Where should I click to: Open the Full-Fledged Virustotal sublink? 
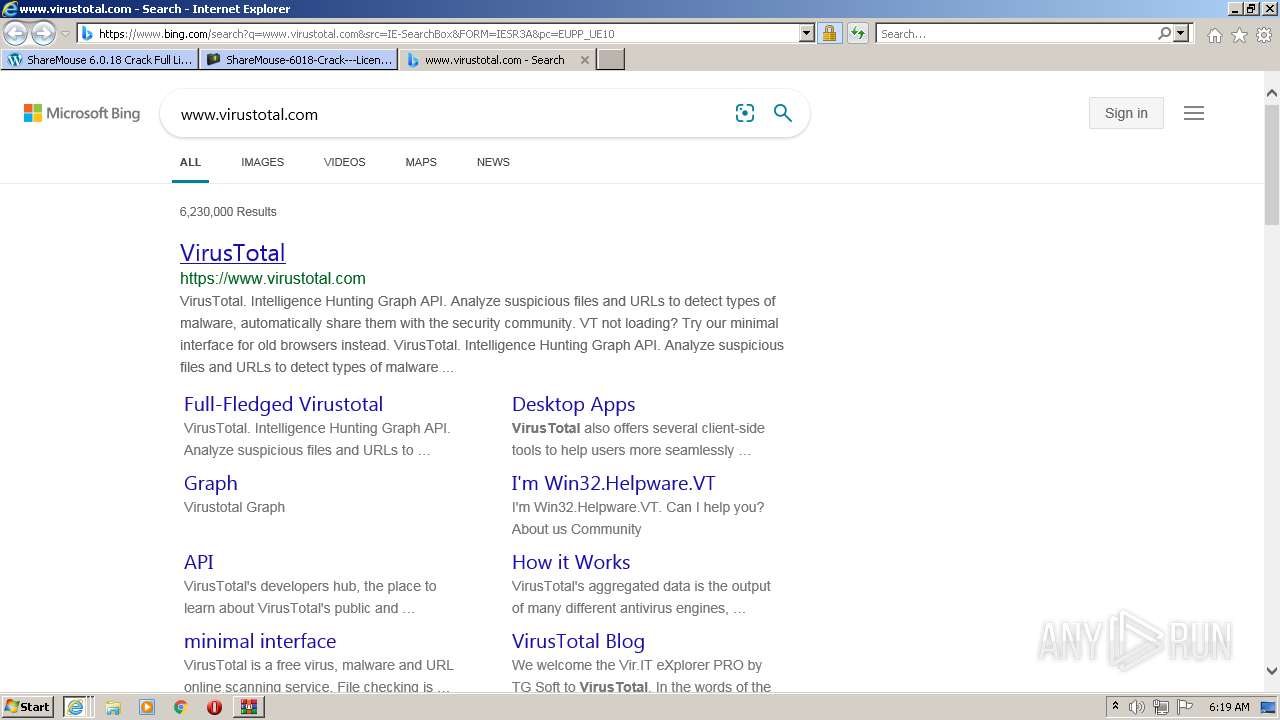point(283,404)
